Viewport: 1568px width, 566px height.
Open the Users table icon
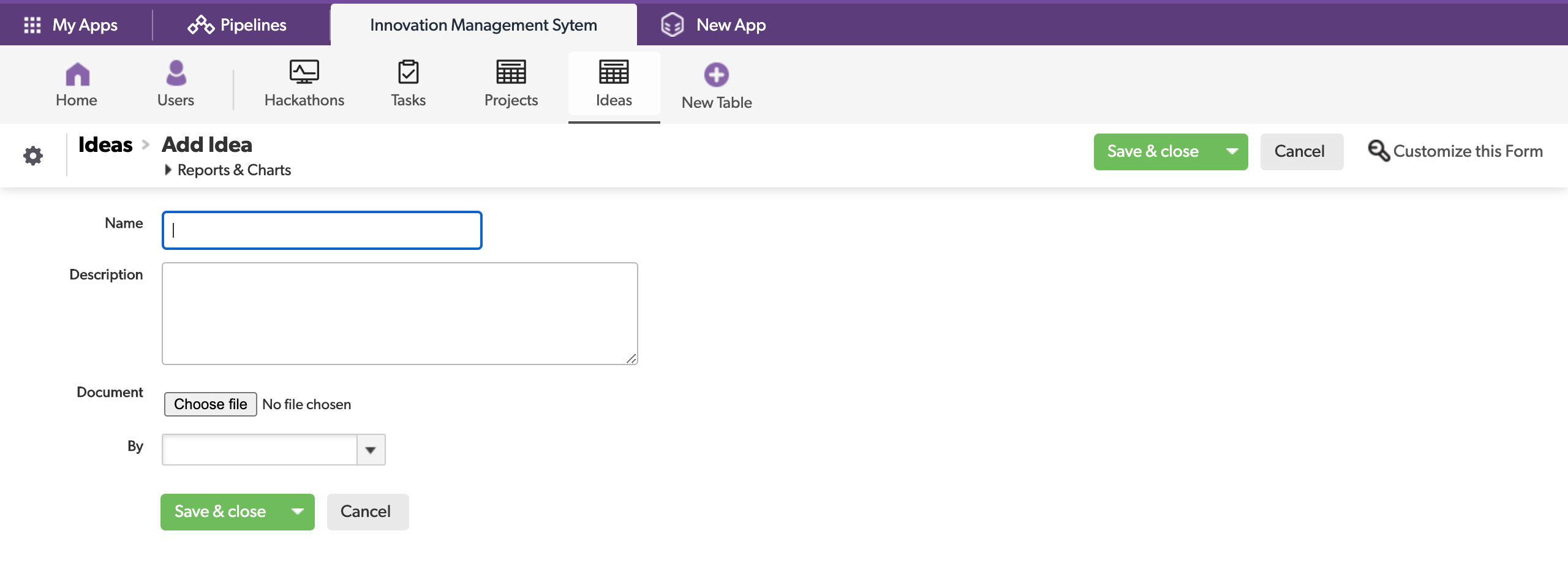pyautogui.click(x=176, y=73)
